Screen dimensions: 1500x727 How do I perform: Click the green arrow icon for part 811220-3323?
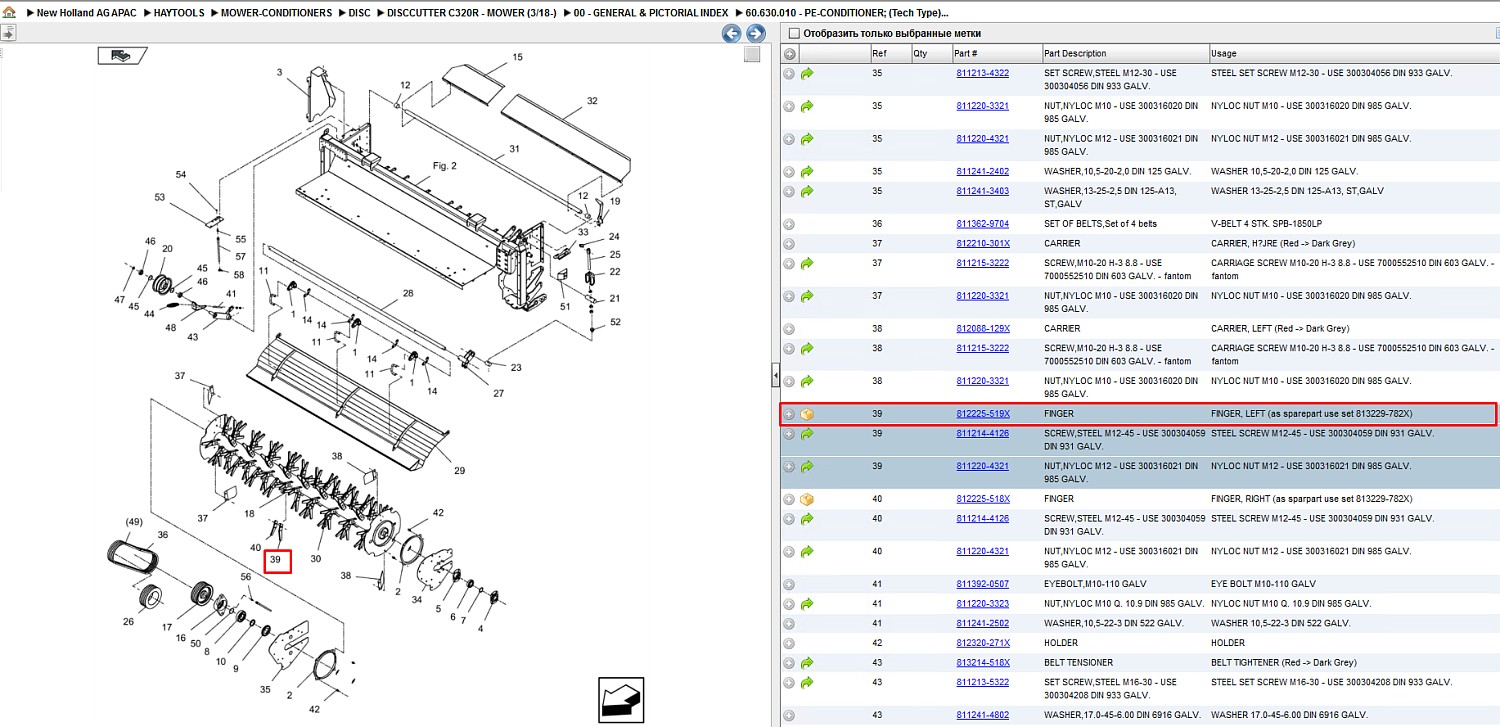(807, 604)
